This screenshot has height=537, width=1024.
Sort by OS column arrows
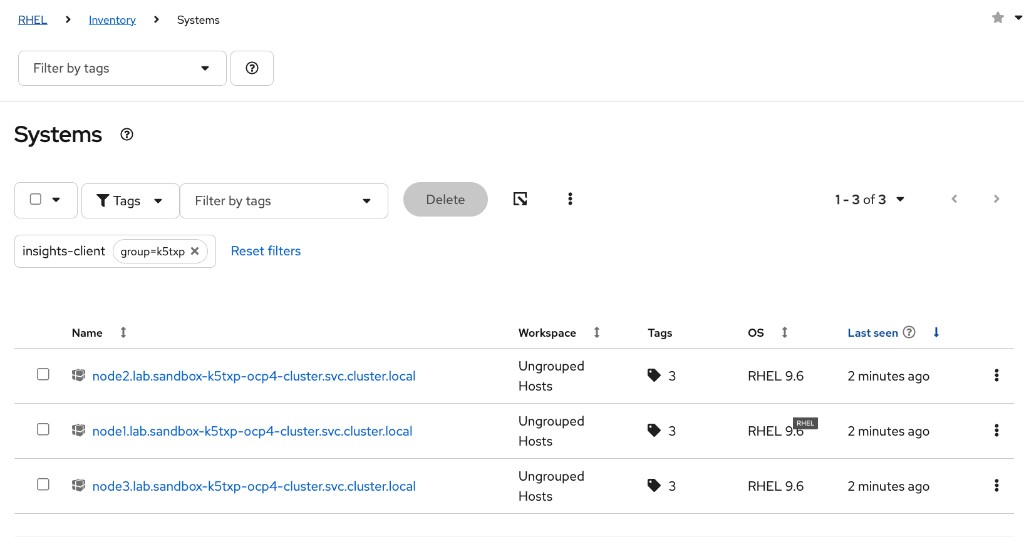[784, 333]
